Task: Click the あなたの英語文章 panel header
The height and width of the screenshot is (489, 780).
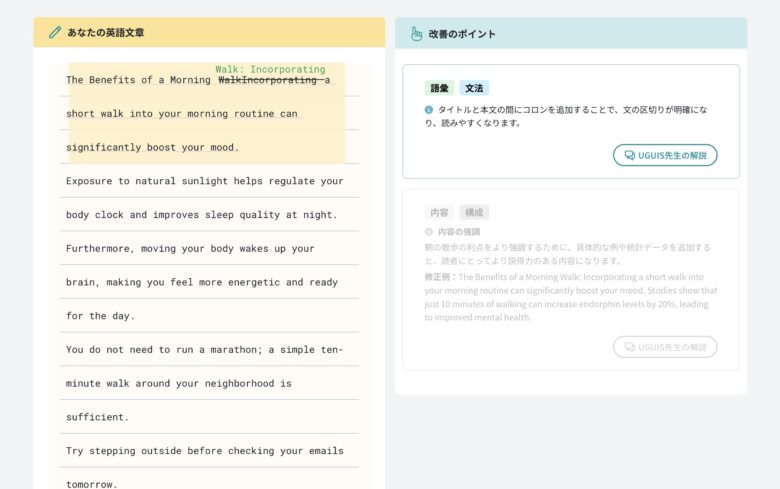Action: [209, 33]
